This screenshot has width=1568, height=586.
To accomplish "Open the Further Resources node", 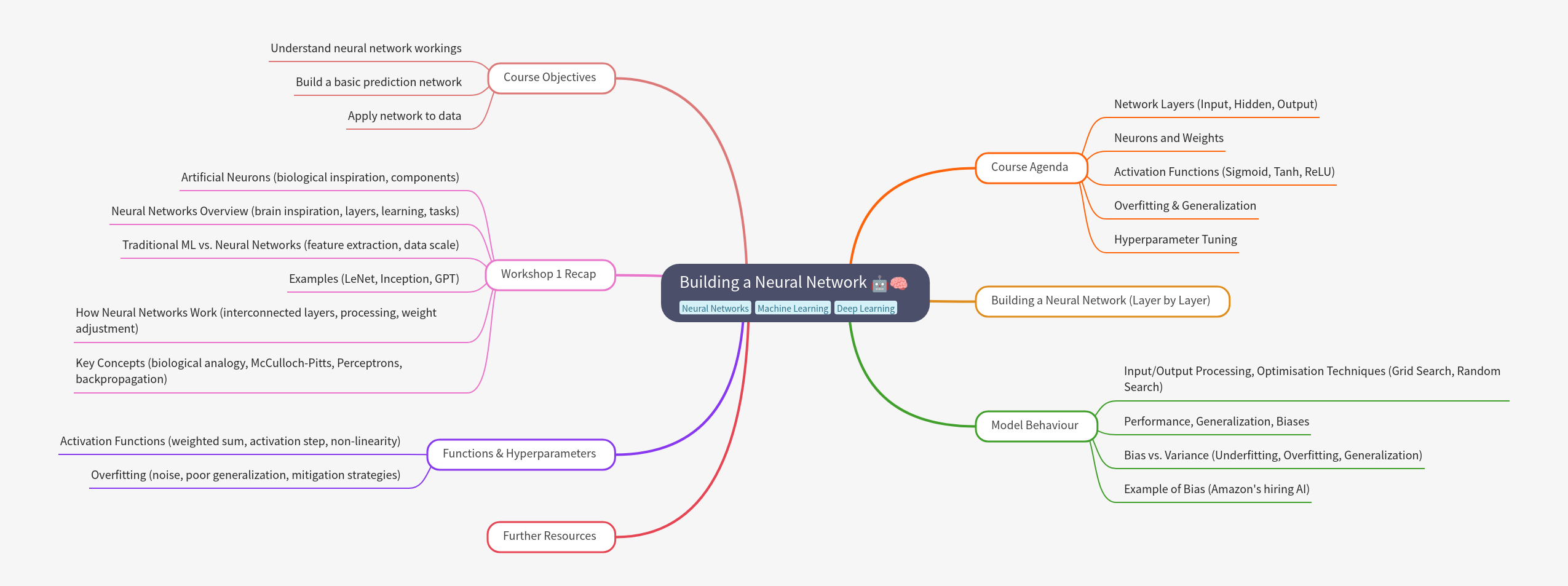I will [550, 537].
